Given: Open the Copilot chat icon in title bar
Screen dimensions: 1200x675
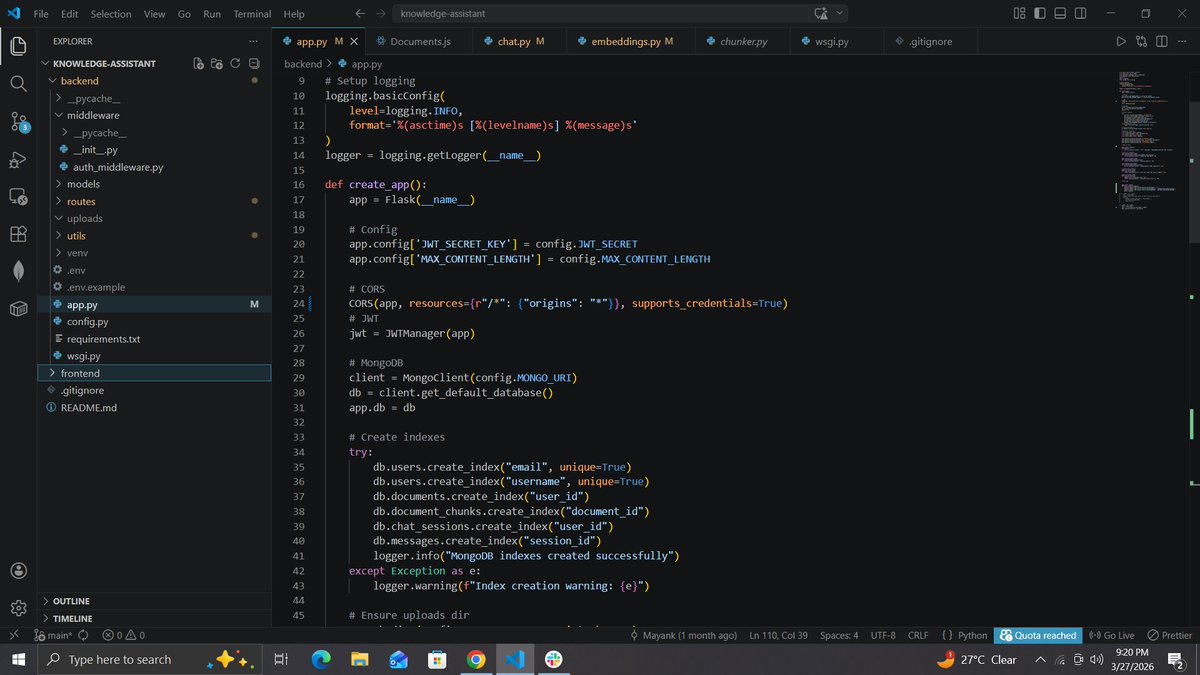Looking at the screenshot, I should click(822, 14).
